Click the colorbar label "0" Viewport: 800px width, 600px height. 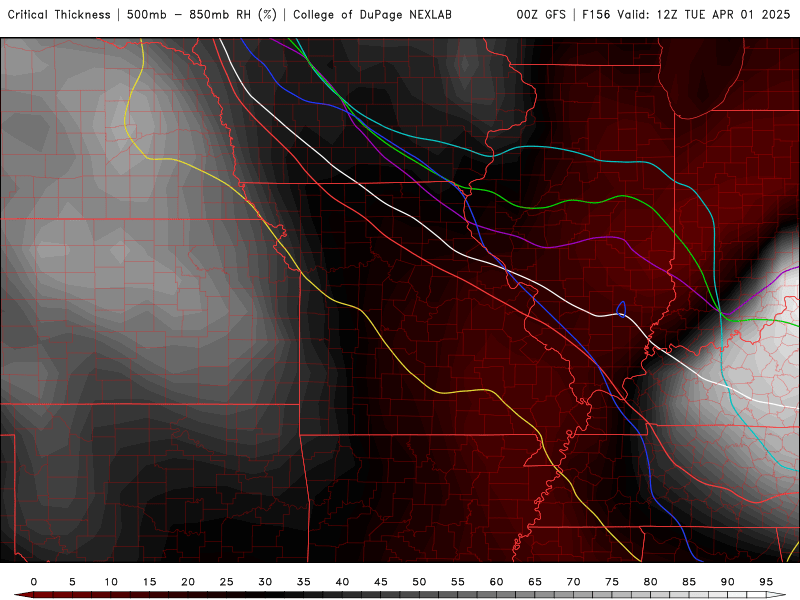[34, 582]
